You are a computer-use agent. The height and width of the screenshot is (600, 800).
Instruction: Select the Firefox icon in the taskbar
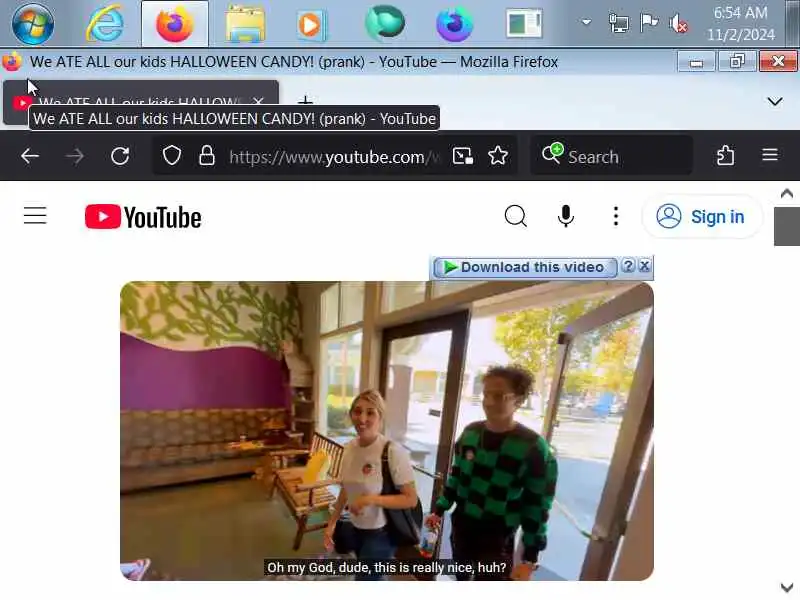pyautogui.click(x=174, y=24)
